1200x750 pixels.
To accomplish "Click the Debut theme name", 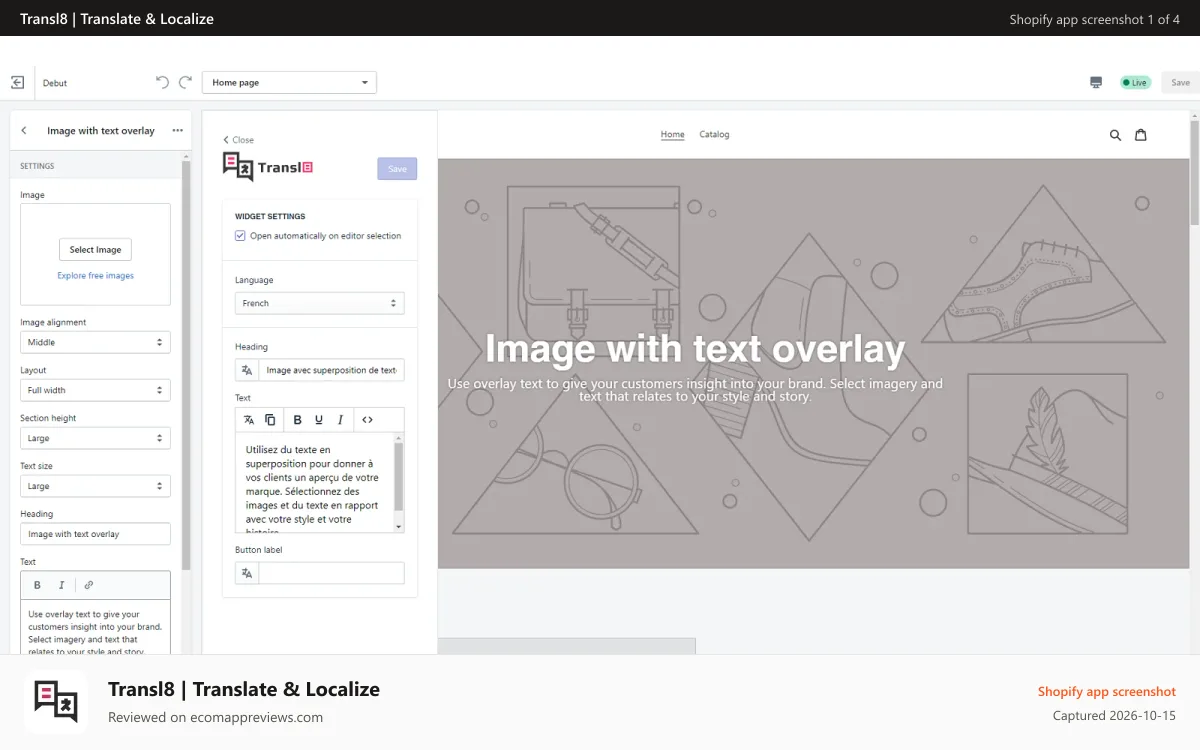I will (55, 83).
